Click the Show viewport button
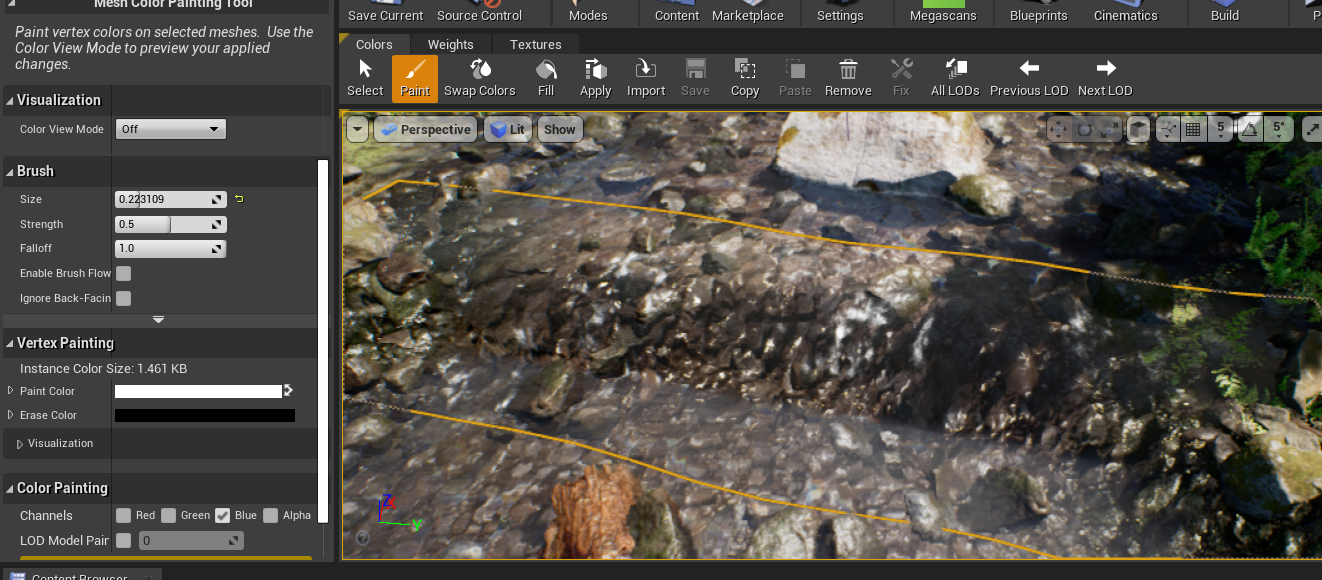This screenshot has width=1322, height=580. tap(560, 129)
